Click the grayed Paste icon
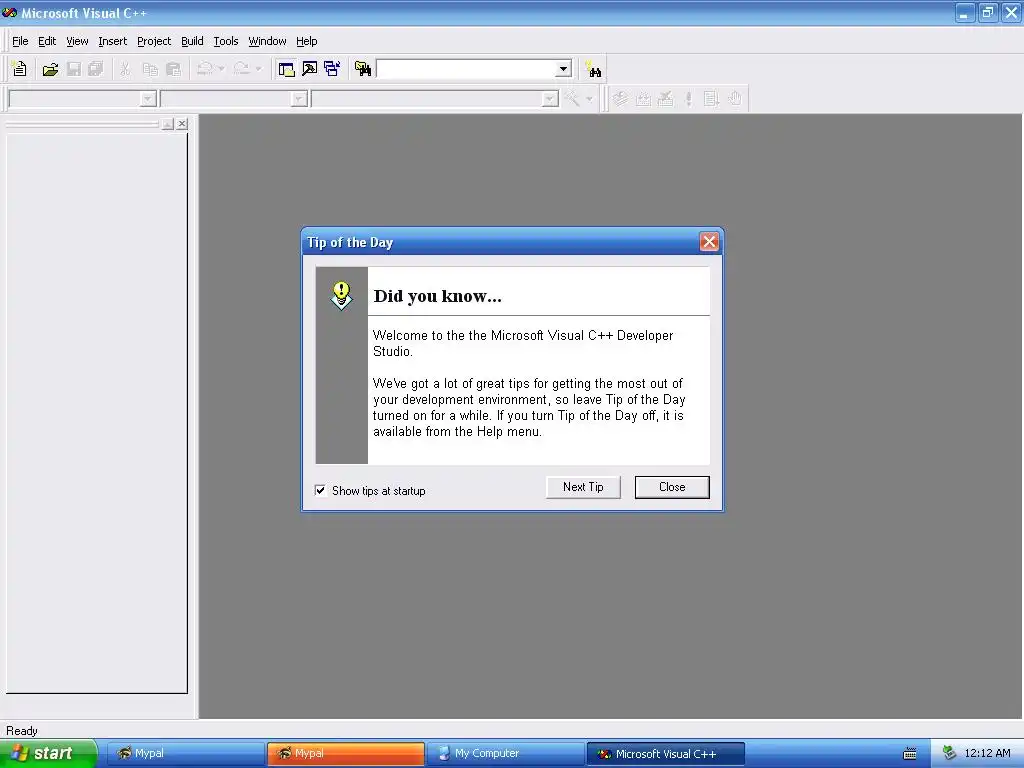Screen dimensions: 1024x768 (x=173, y=69)
